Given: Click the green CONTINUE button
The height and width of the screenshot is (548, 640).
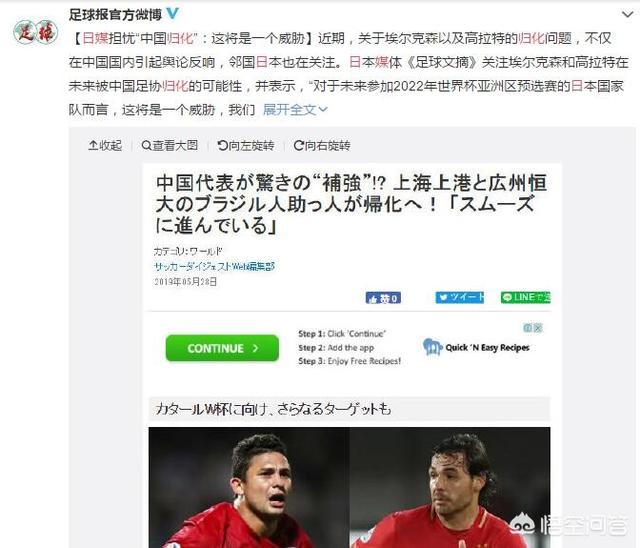Looking at the screenshot, I should pyautogui.click(x=222, y=348).
